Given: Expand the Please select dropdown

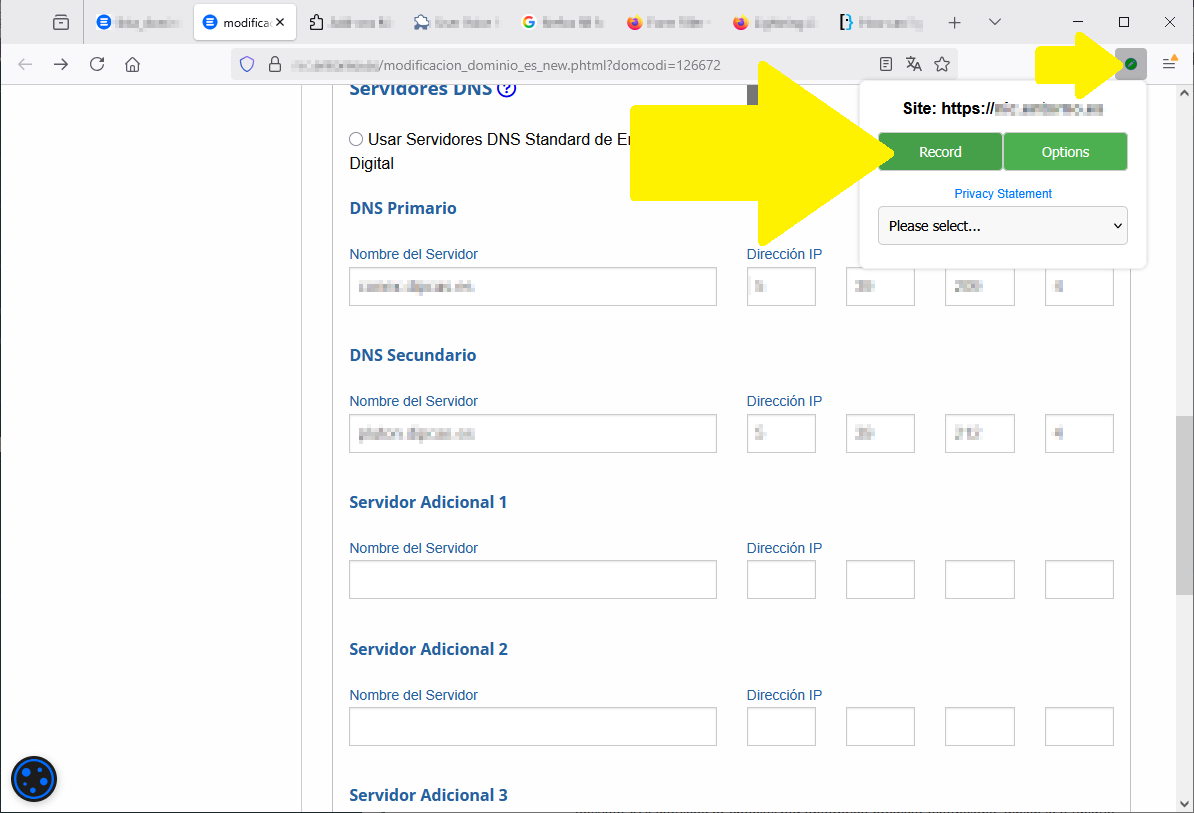Looking at the screenshot, I should click(1002, 226).
